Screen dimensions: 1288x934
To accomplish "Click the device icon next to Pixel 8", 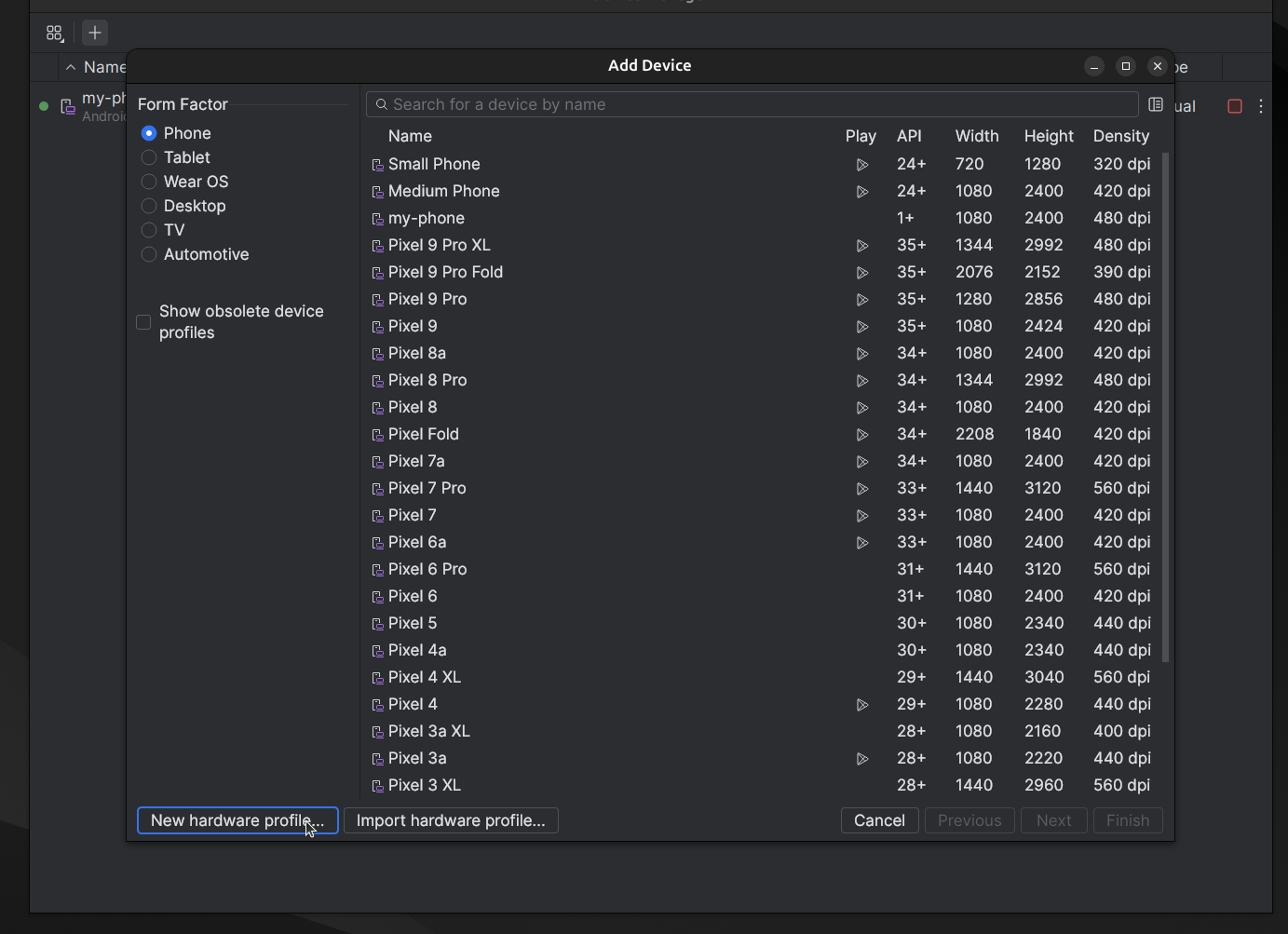I will pyautogui.click(x=378, y=408).
